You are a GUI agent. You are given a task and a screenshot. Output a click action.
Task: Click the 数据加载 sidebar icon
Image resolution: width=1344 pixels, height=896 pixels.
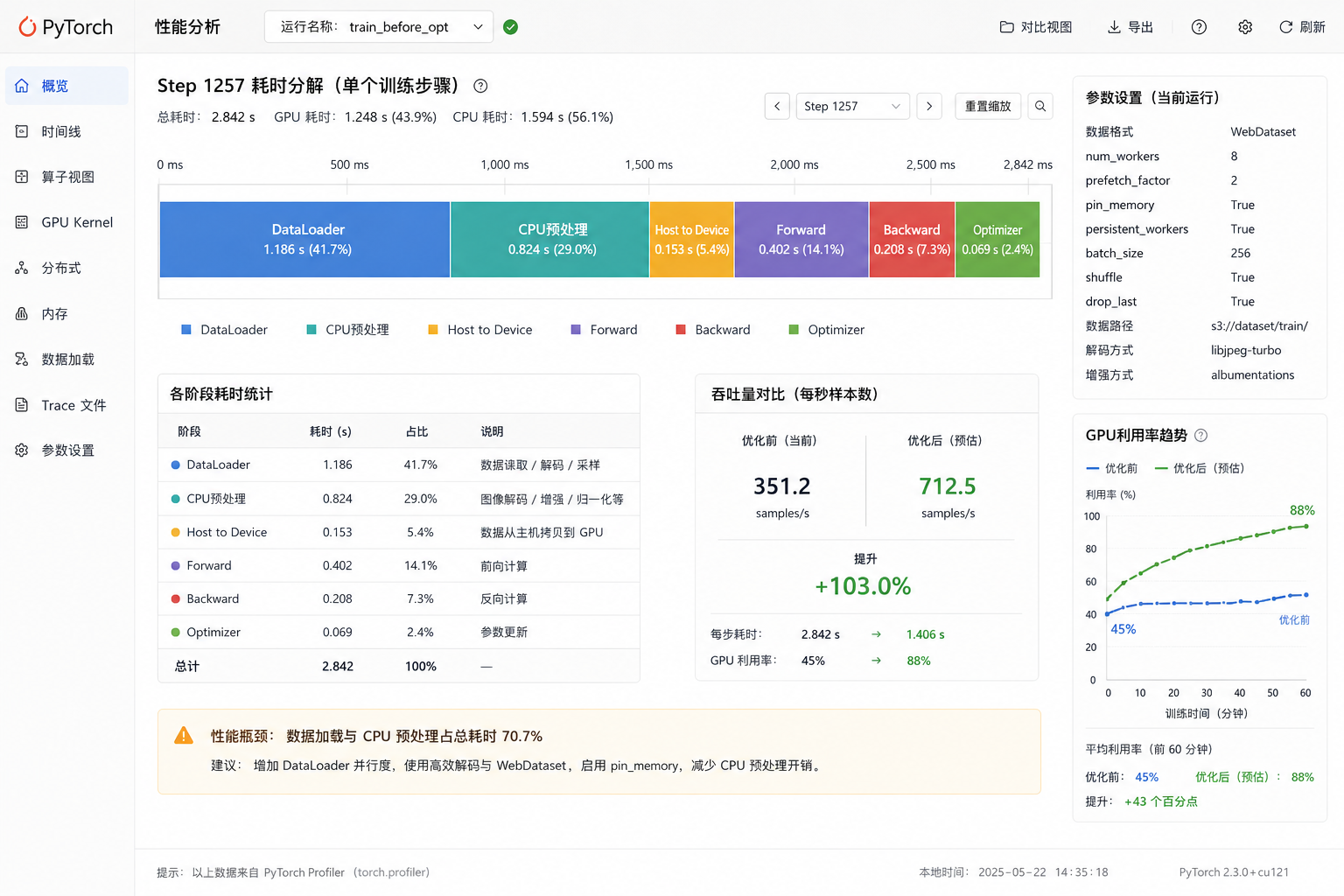tap(22, 359)
